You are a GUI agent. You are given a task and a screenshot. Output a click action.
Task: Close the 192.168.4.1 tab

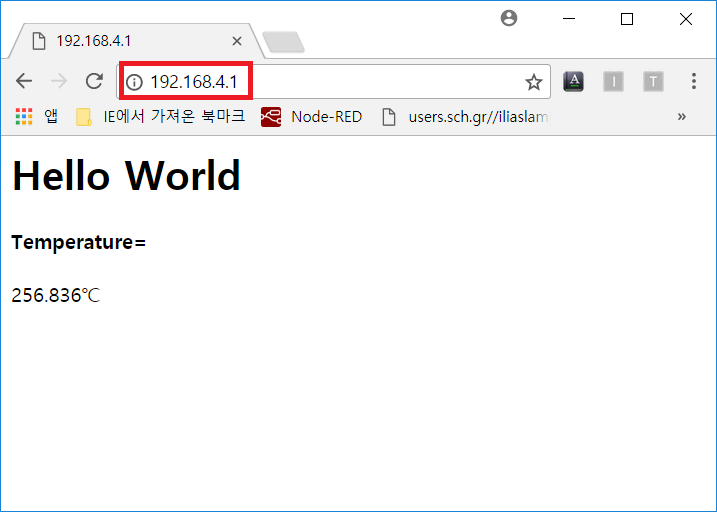pyautogui.click(x=237, y=41)
